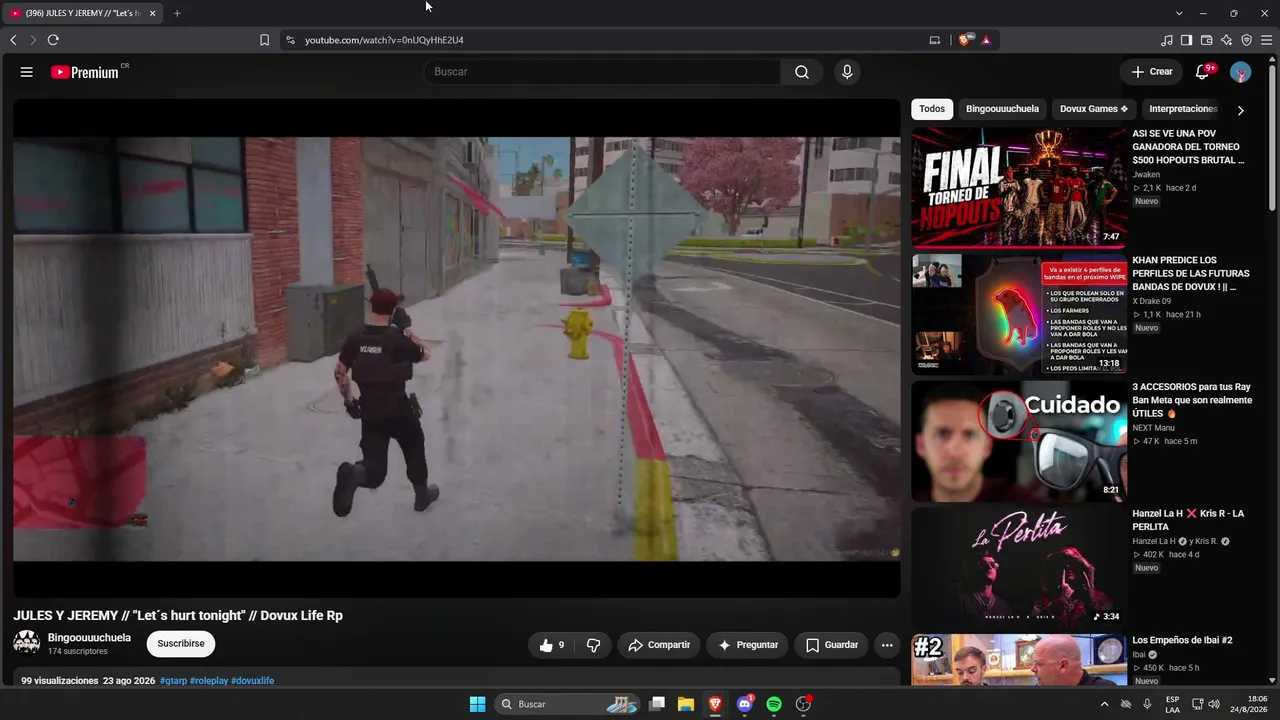Open the Khan predice los perfiles thumbnail

(x=1019, y=314)
